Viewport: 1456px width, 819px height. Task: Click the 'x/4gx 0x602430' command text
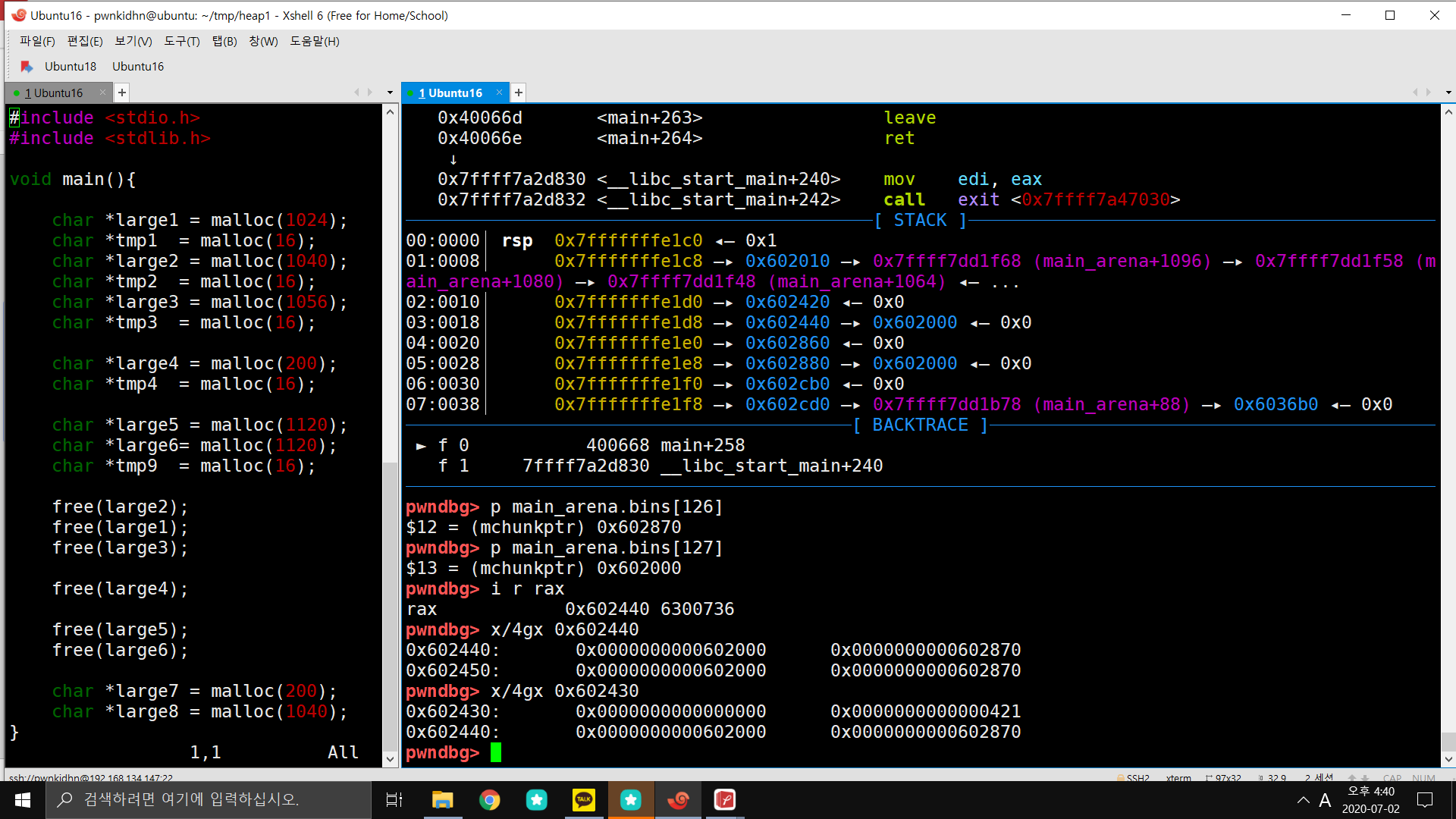point(565,691)
